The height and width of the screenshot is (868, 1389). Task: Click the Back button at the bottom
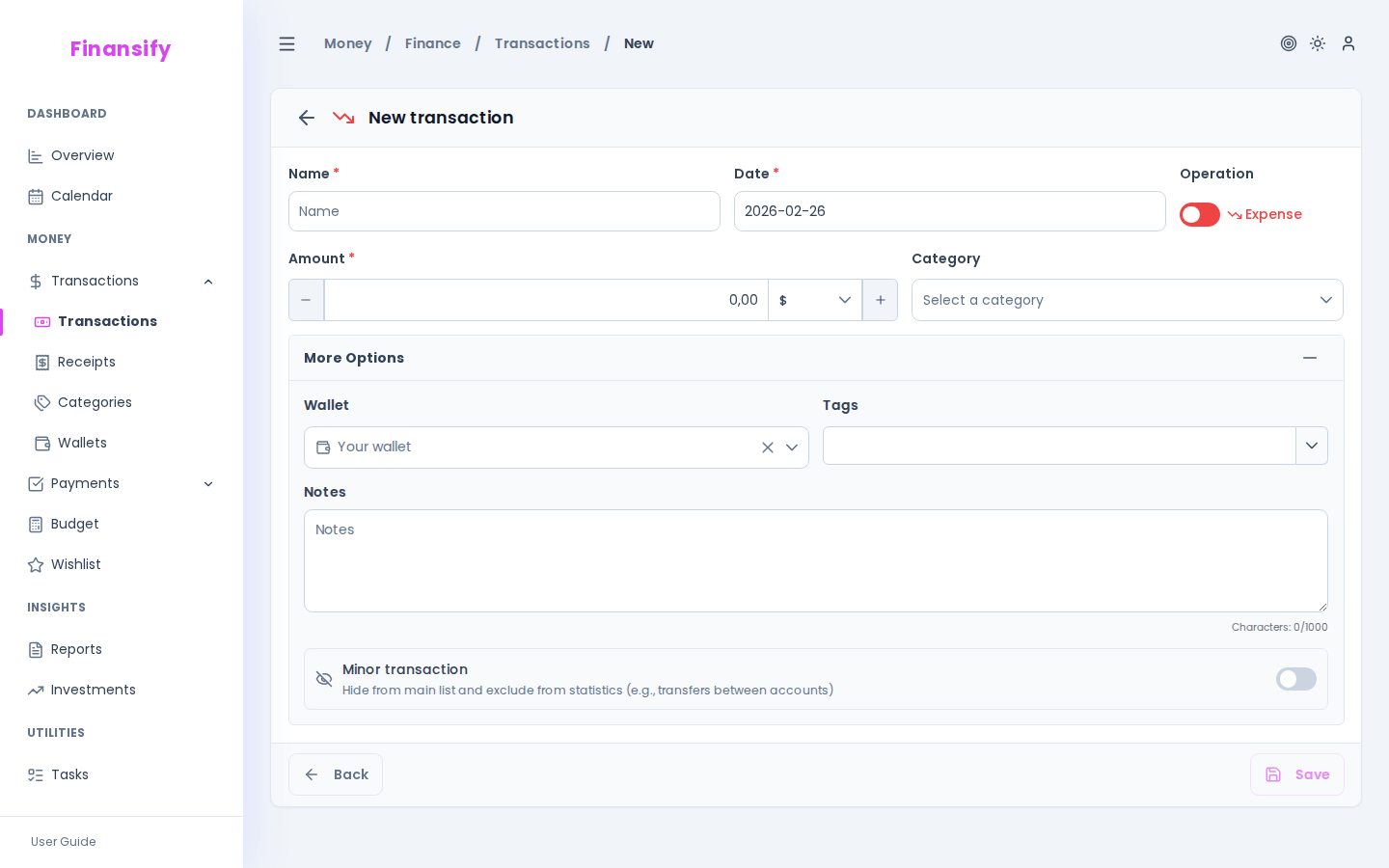tap(335, 774)
